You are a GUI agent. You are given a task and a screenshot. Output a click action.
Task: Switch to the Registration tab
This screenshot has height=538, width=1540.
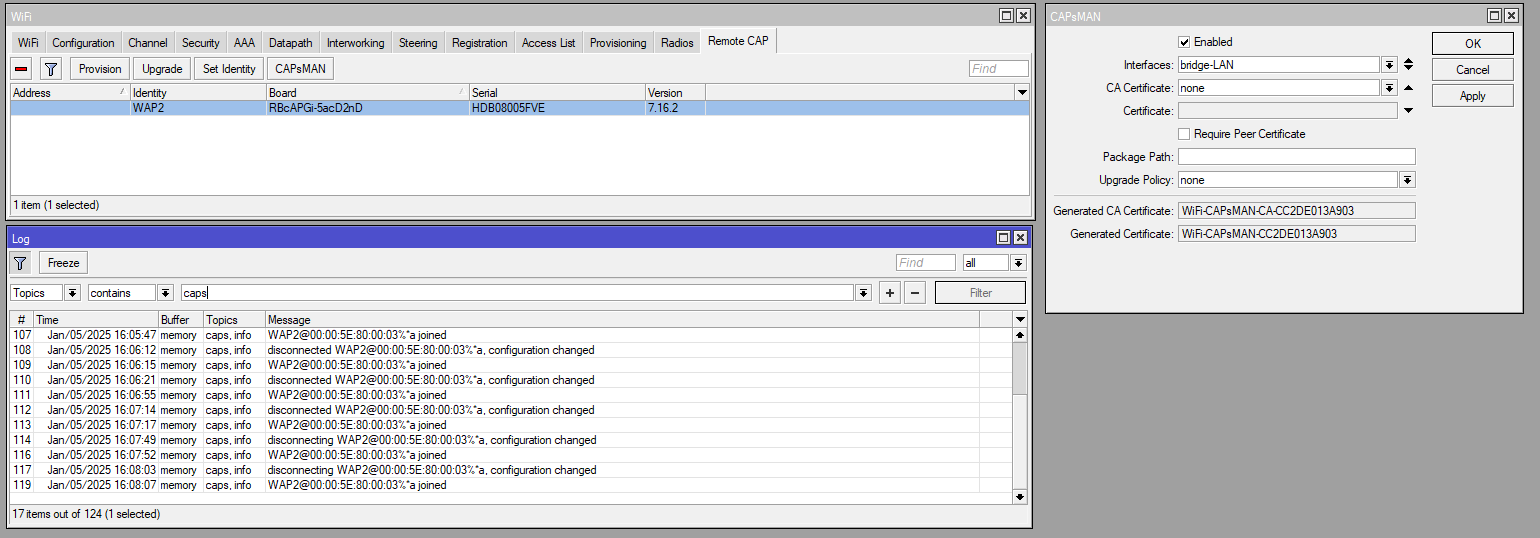[x=479, y=43]
